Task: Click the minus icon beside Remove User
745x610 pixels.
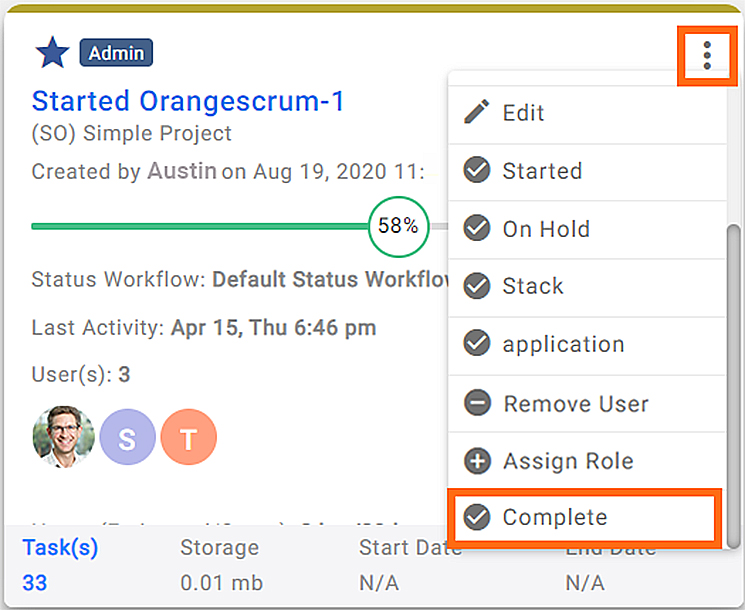Action: [477, 403]
